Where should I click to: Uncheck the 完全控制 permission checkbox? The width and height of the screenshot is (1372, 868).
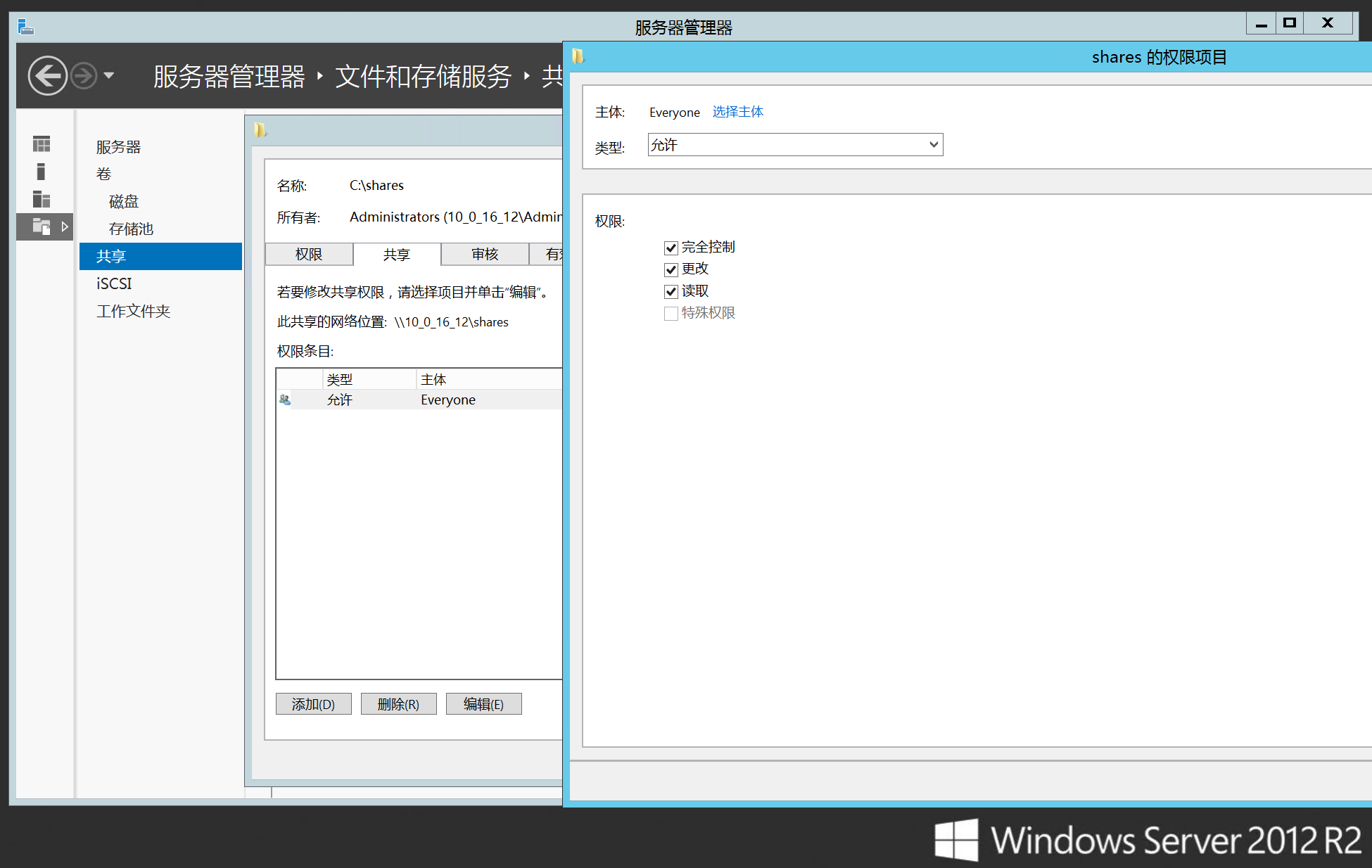point(671,248)
